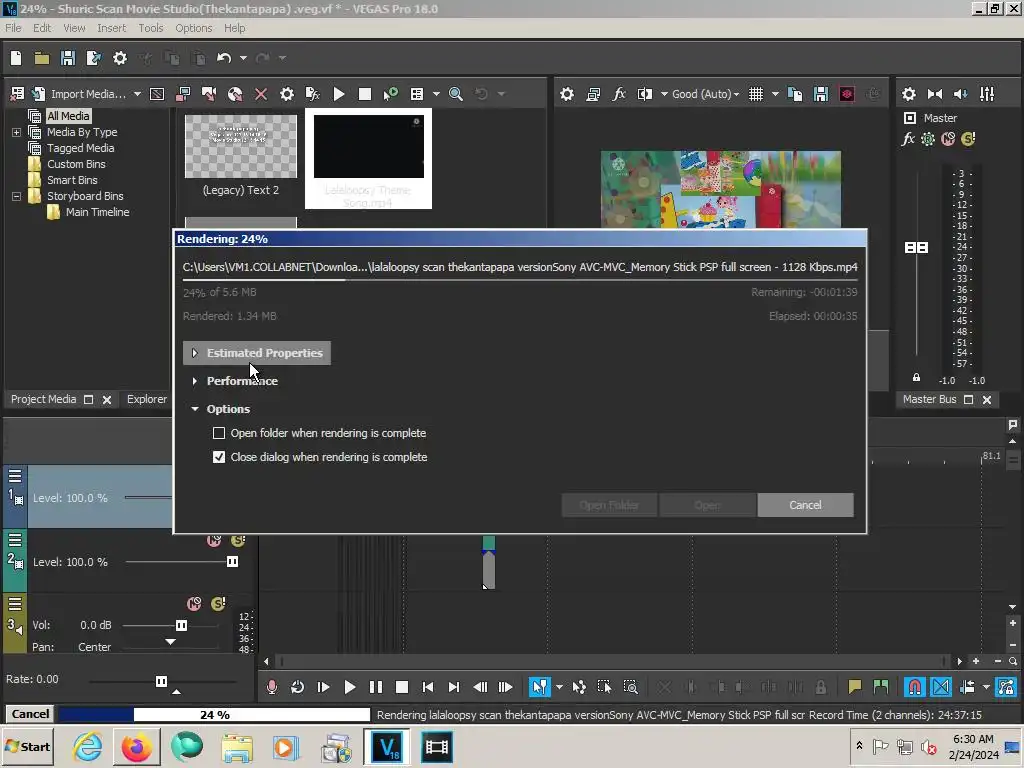Undo the last action with undo arrow

(x=224, y=58)
